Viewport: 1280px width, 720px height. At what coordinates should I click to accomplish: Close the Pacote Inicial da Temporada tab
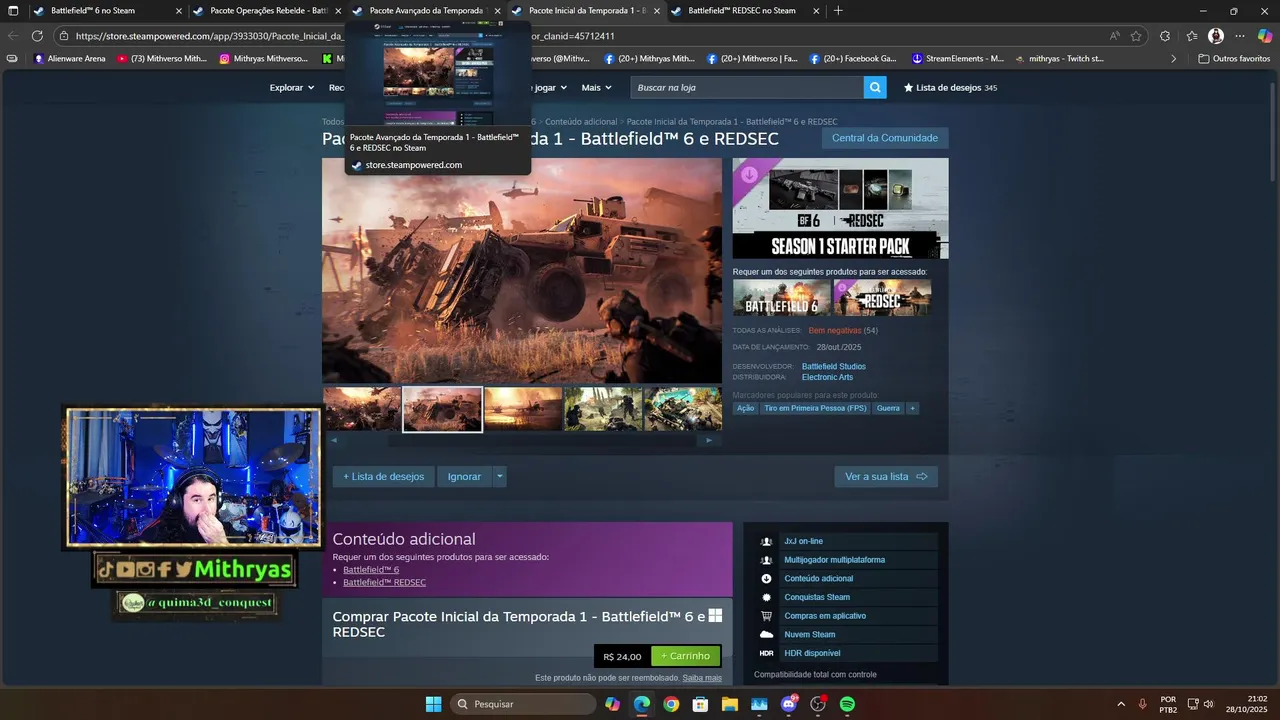point(657,11)
